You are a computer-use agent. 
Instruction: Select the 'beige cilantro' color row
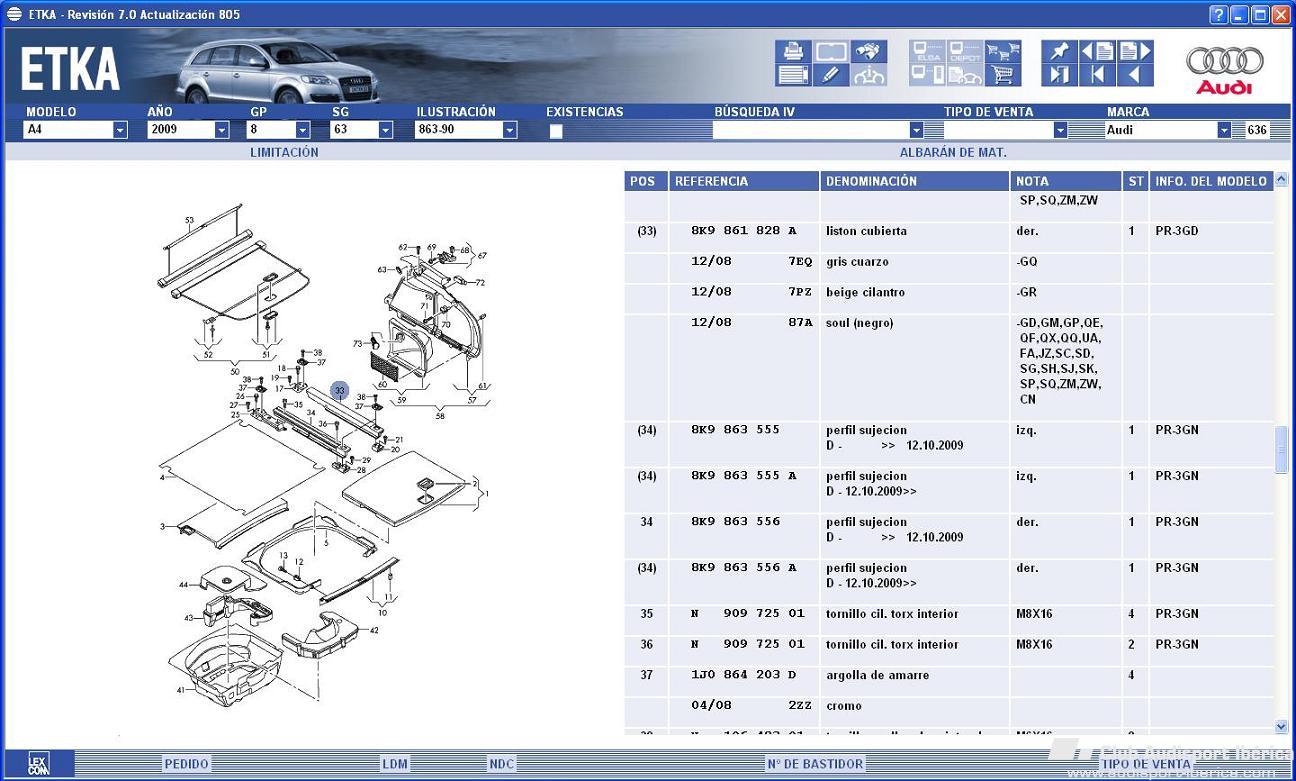[949, 293]
